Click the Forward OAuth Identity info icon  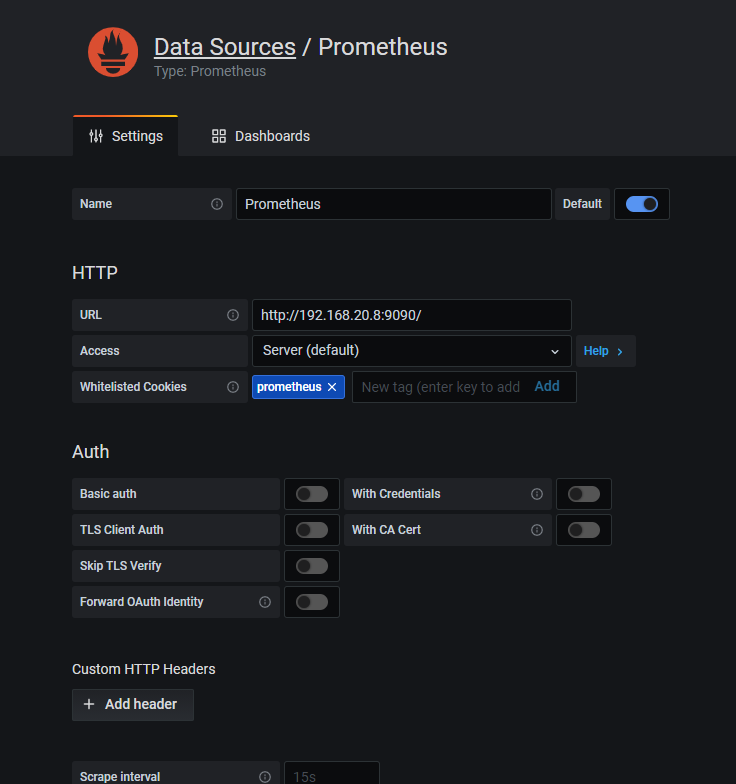[x=265, y=602]
